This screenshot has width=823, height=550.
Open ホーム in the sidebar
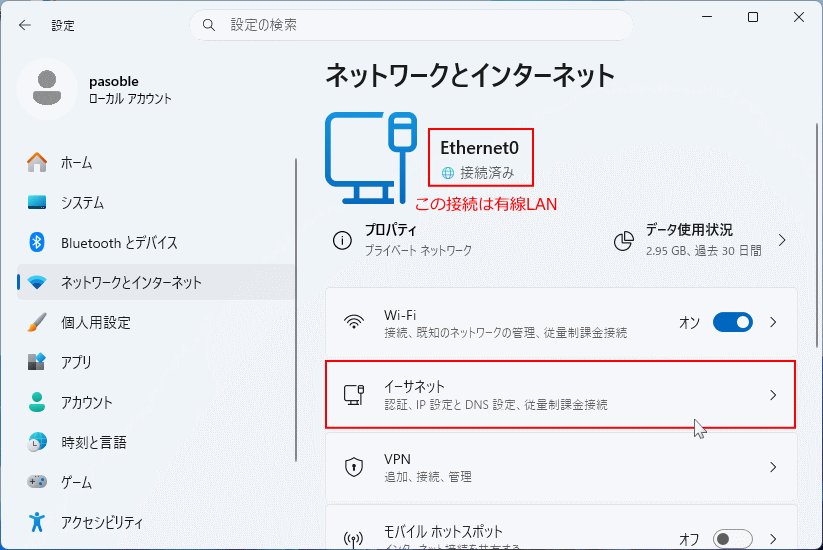155,163
